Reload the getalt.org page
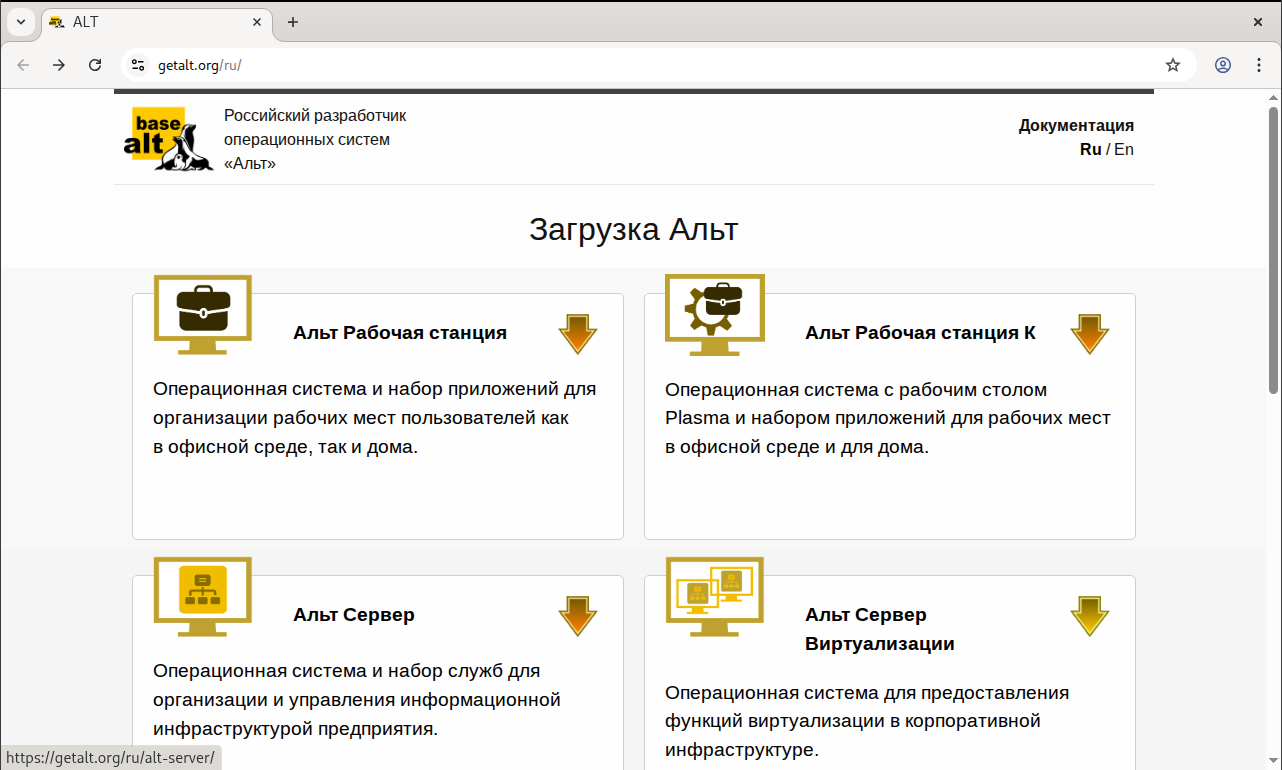Screen dimensions: 1282x770 (x=95, y=65)
